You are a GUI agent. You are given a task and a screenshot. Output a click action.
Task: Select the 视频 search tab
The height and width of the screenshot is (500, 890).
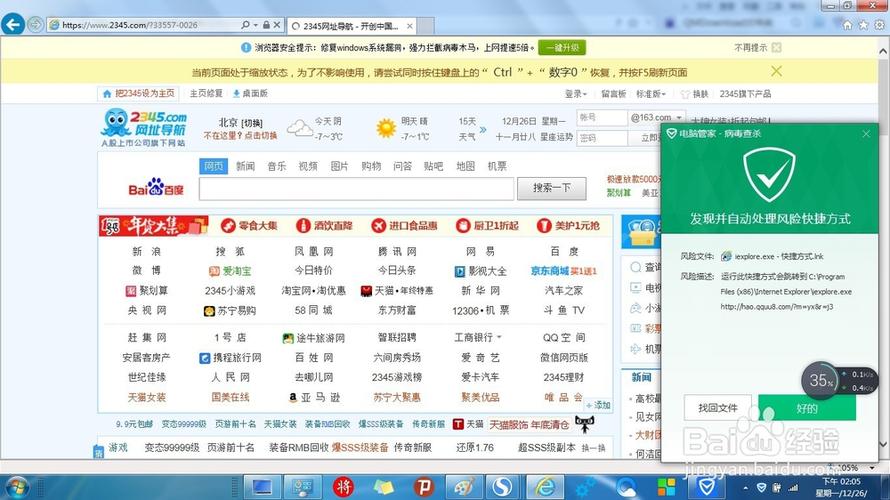click(x=308, y=166)
